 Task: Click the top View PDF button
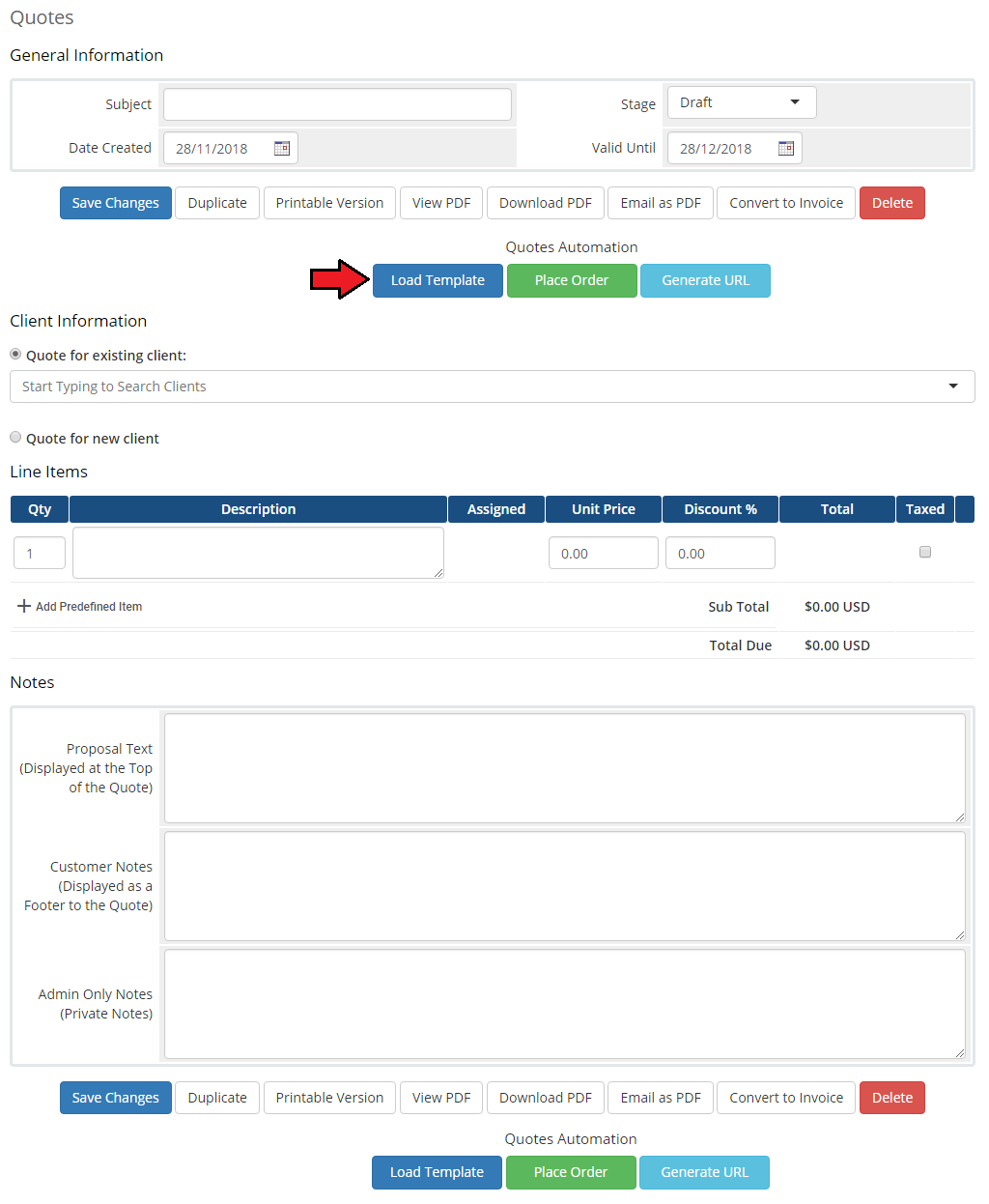pyautogui.click(x=441, y=203)
